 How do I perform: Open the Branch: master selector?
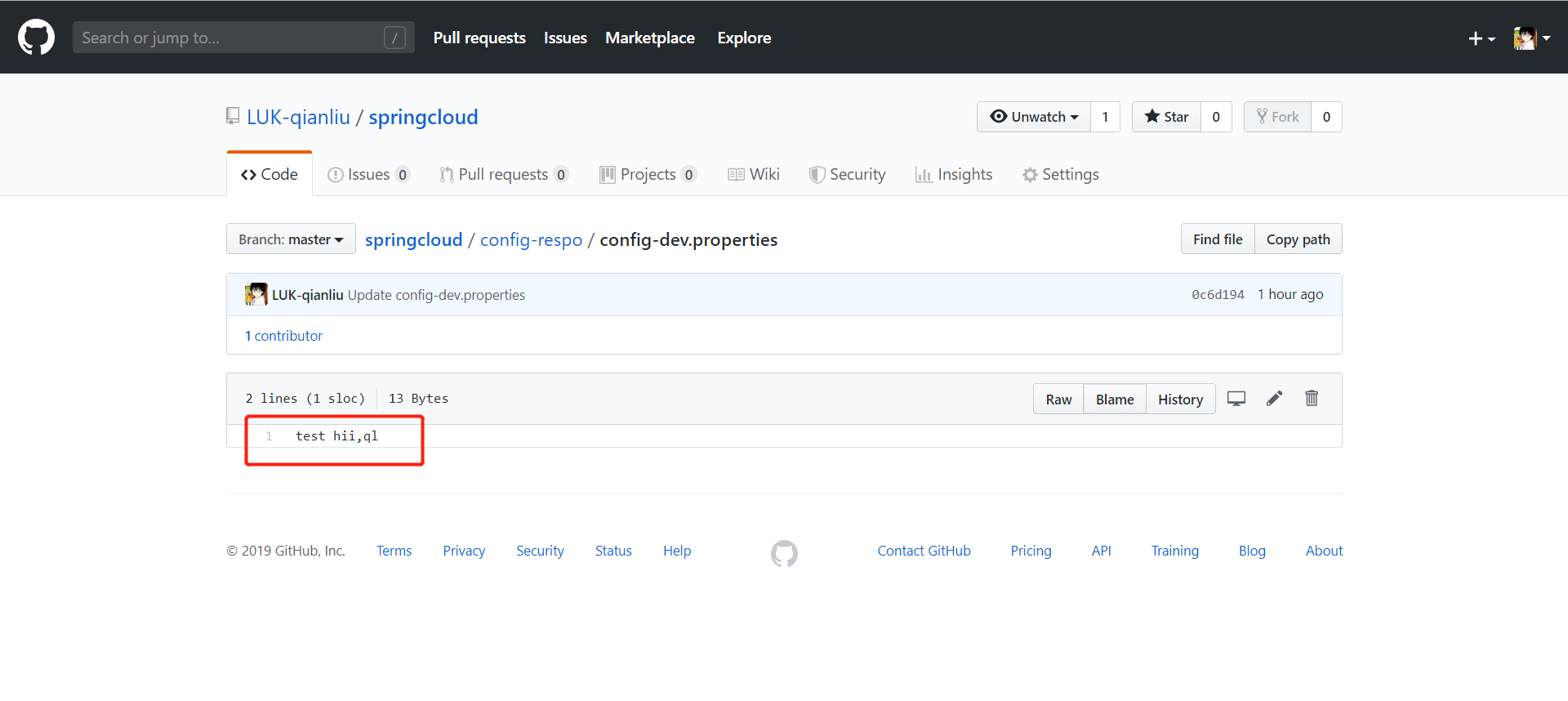pyautogui.click(x=291, y=239)
